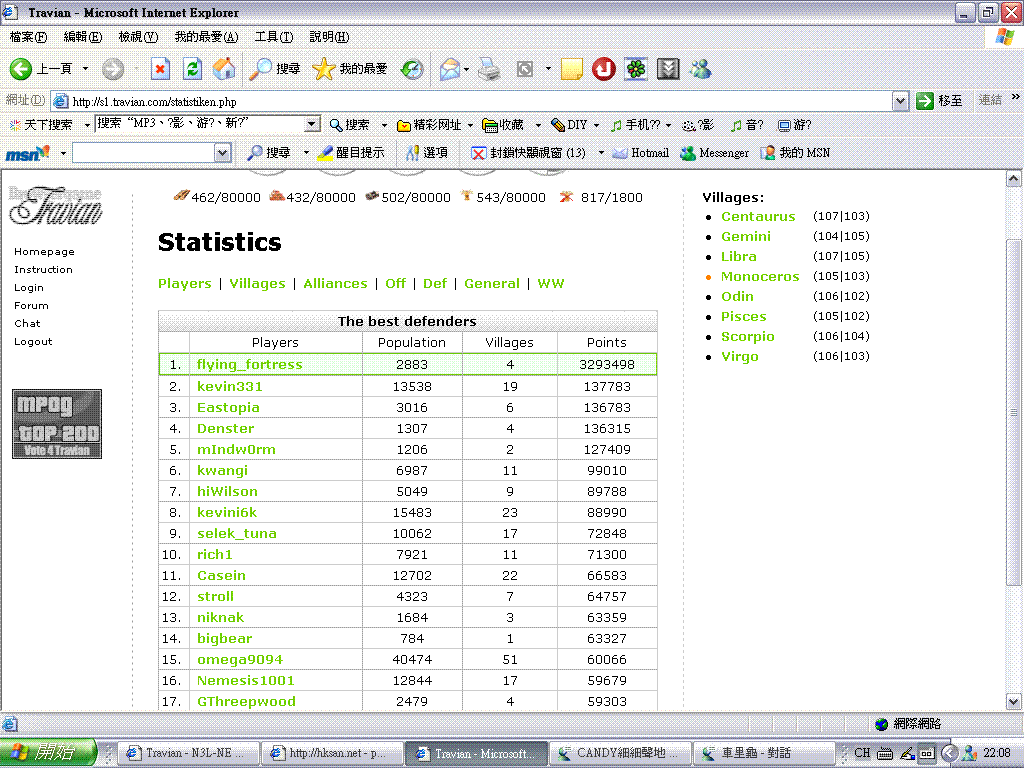Open the History clock icon
This screenshot has width=1024, height=768.
click(x=411, y=69)
